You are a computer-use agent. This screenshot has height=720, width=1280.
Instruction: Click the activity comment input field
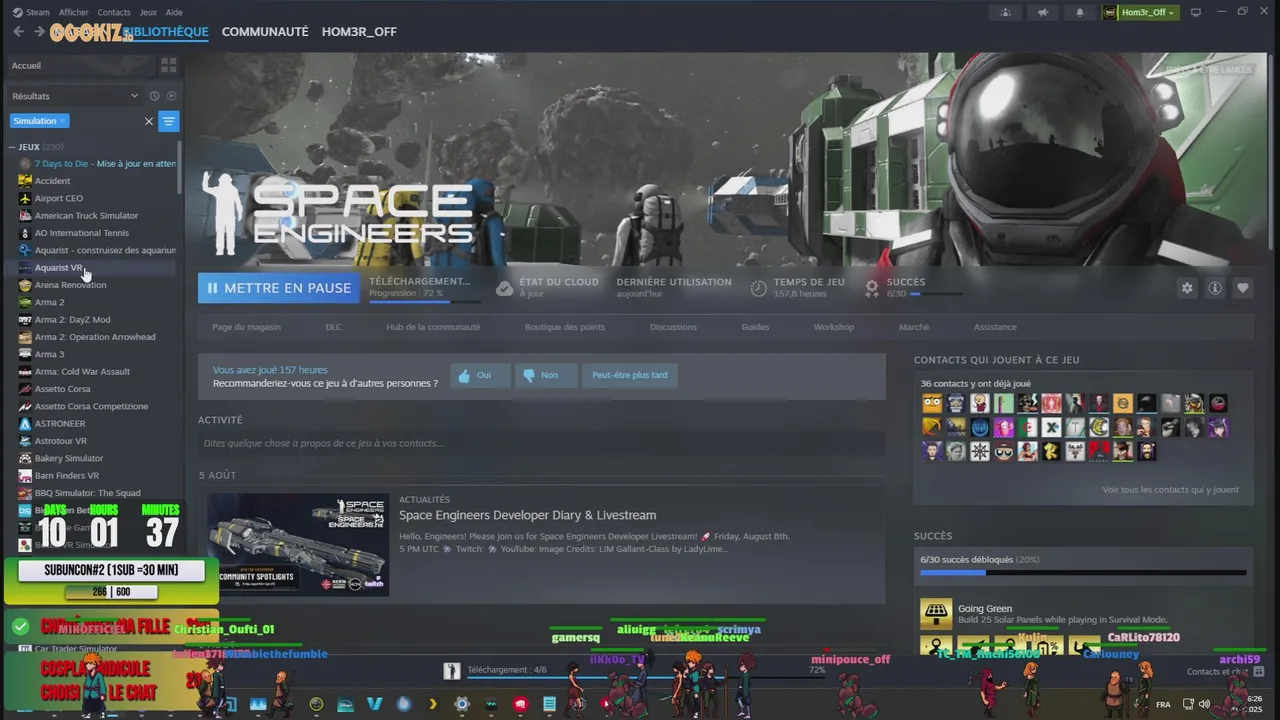click(x=541, y=443)
